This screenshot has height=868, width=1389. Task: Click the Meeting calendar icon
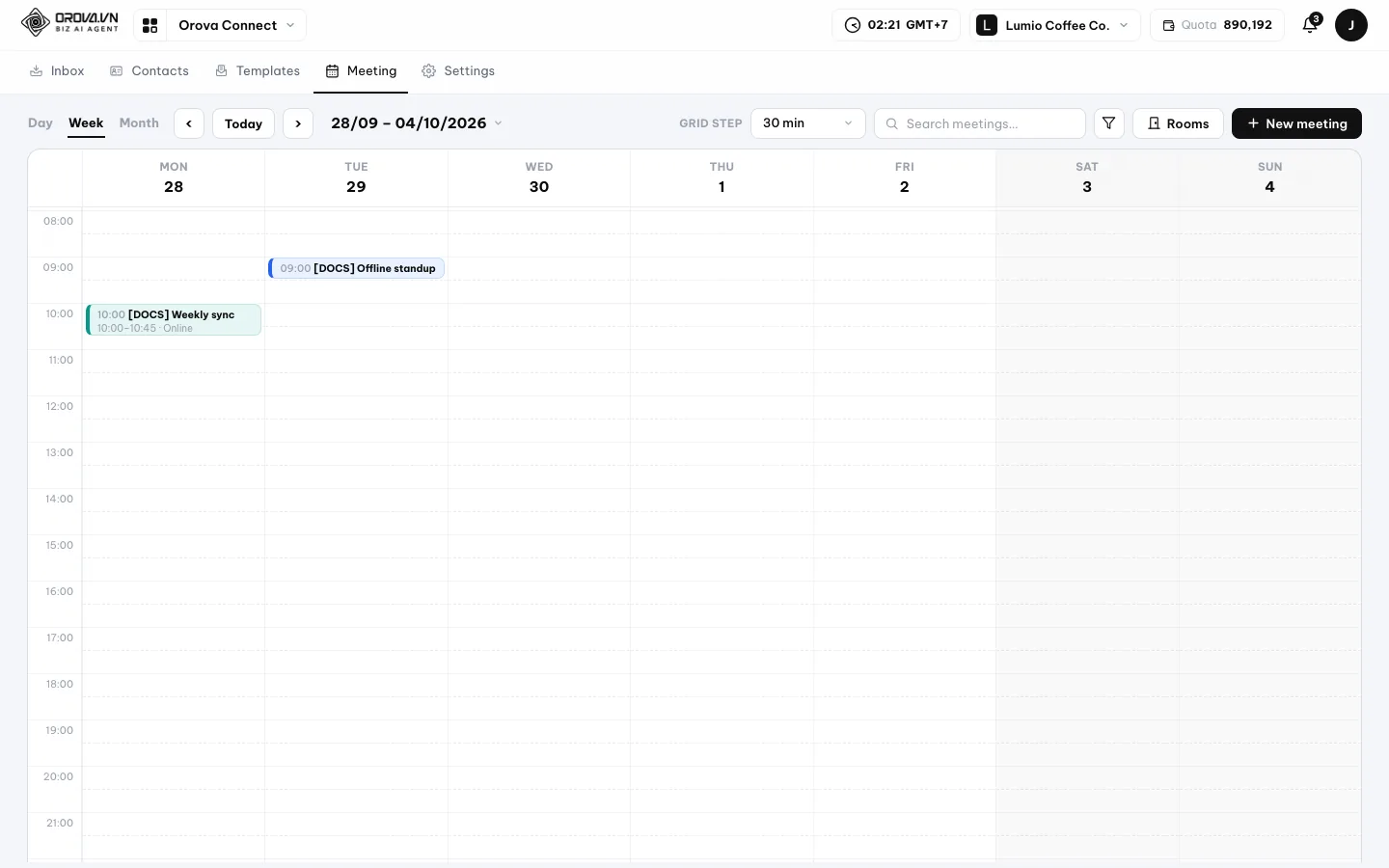pyautogui.click(x=332, y=71)
